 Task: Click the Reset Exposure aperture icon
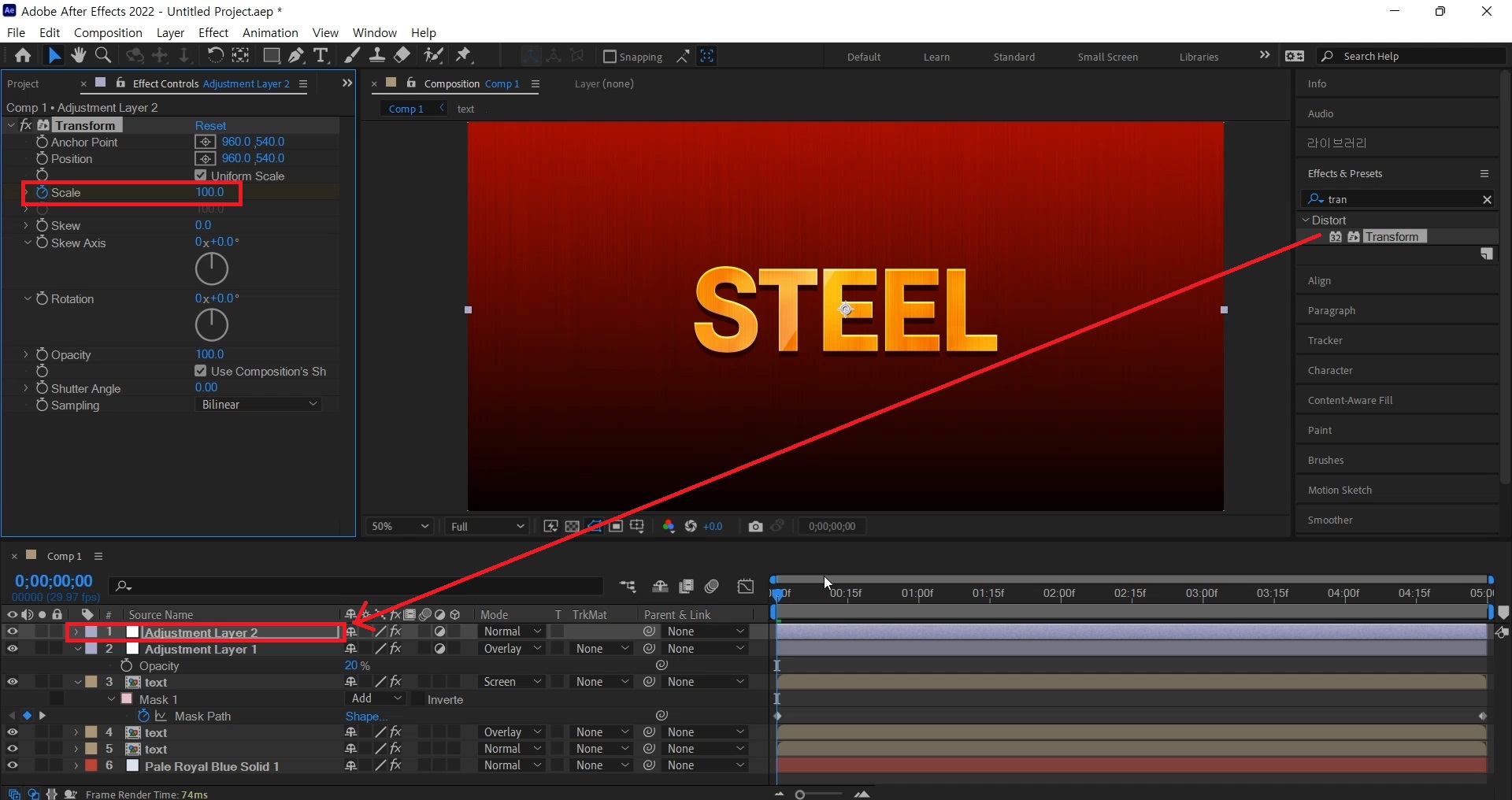point(691,526)
